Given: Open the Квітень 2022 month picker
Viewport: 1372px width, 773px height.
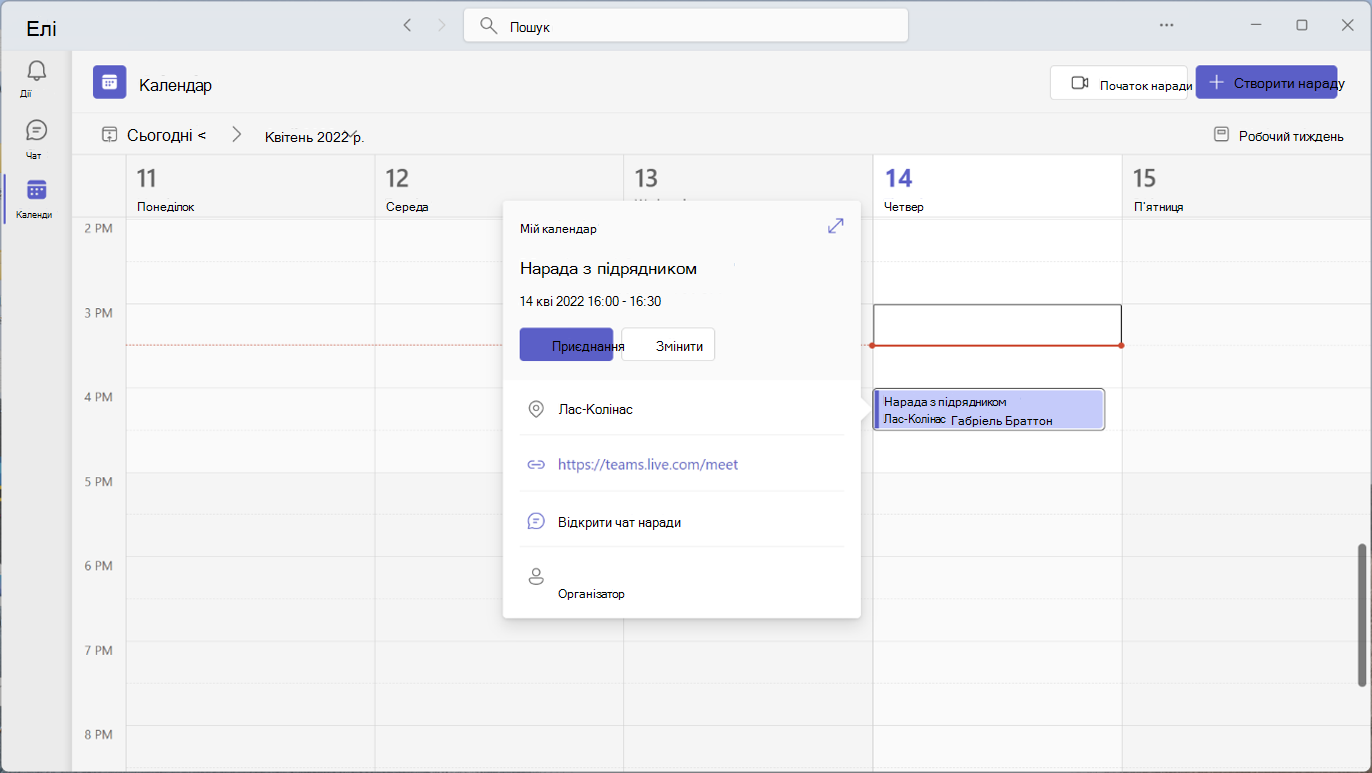Looking at the screenshot, I should coord(314,137).
